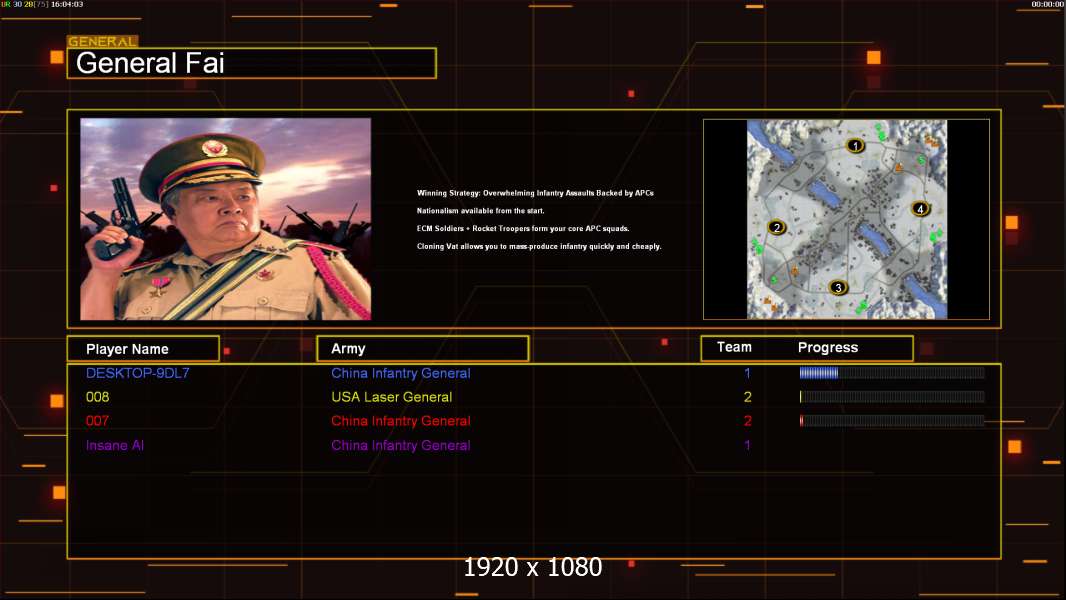The width and height of the screenshot is (1066, 600).
Task: Click the 00:00:00 timer at top right
Action: (x=1048, y=4)
